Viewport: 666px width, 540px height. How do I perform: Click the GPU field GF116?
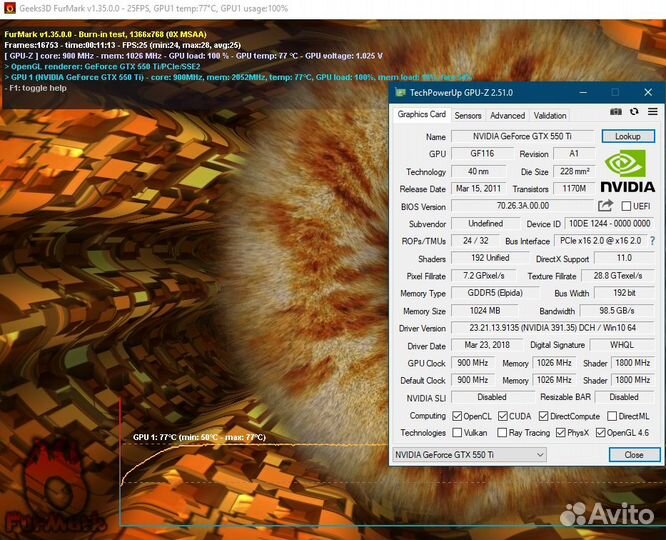click(482, 153)
